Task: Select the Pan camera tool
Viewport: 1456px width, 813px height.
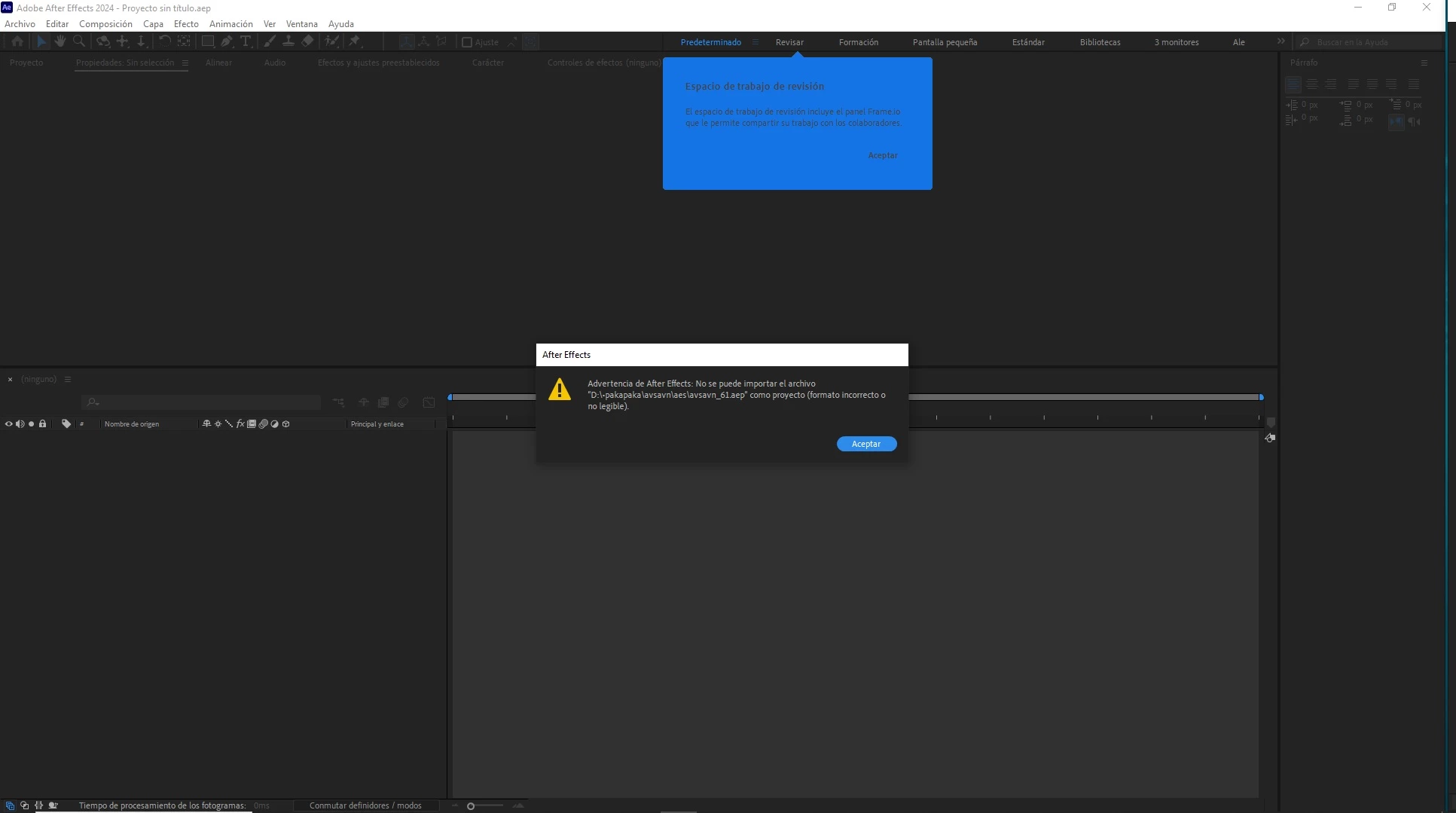Action: tap(122, 41)
